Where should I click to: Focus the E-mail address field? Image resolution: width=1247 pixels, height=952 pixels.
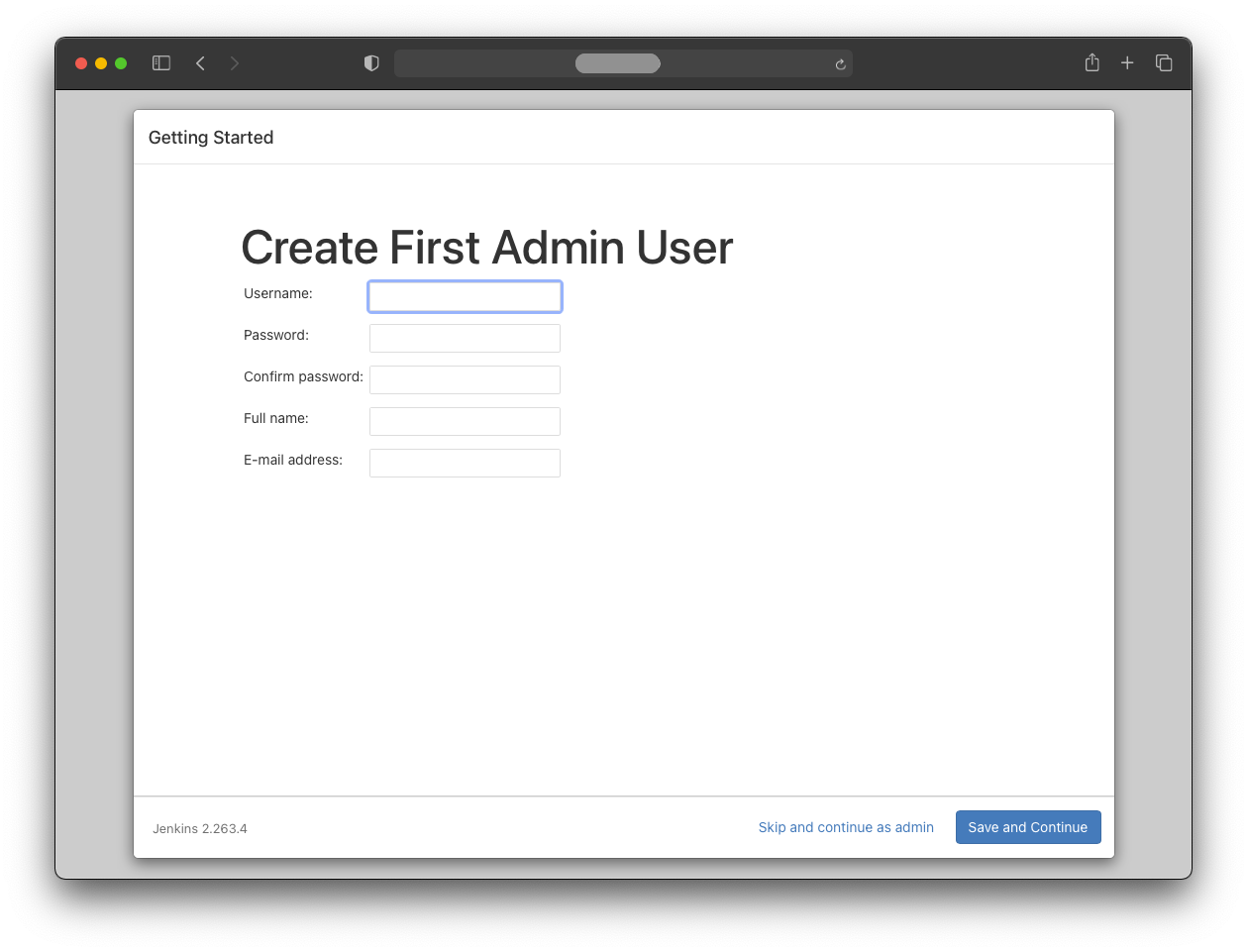click(465, 464)
